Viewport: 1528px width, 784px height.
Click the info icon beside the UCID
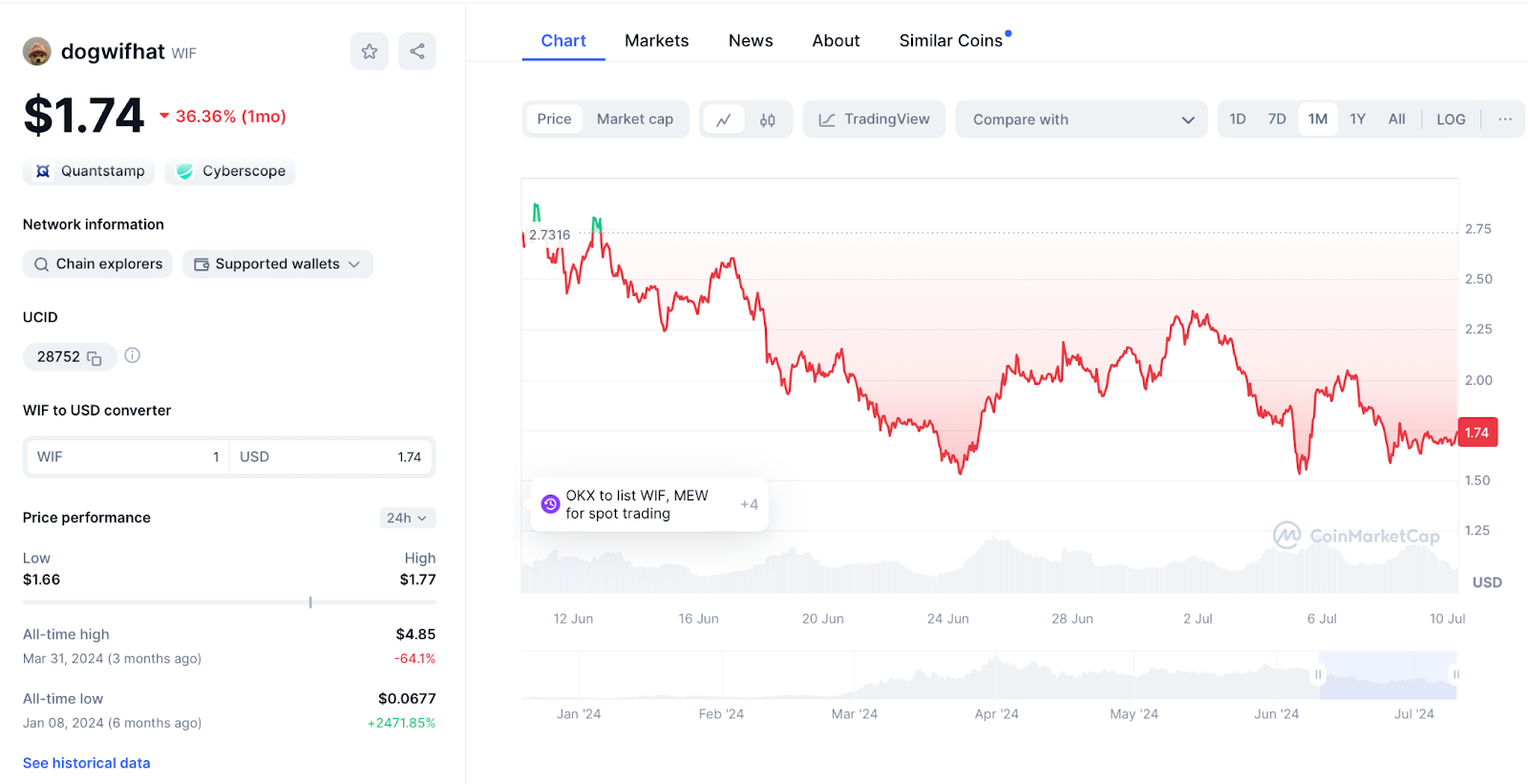133,355
